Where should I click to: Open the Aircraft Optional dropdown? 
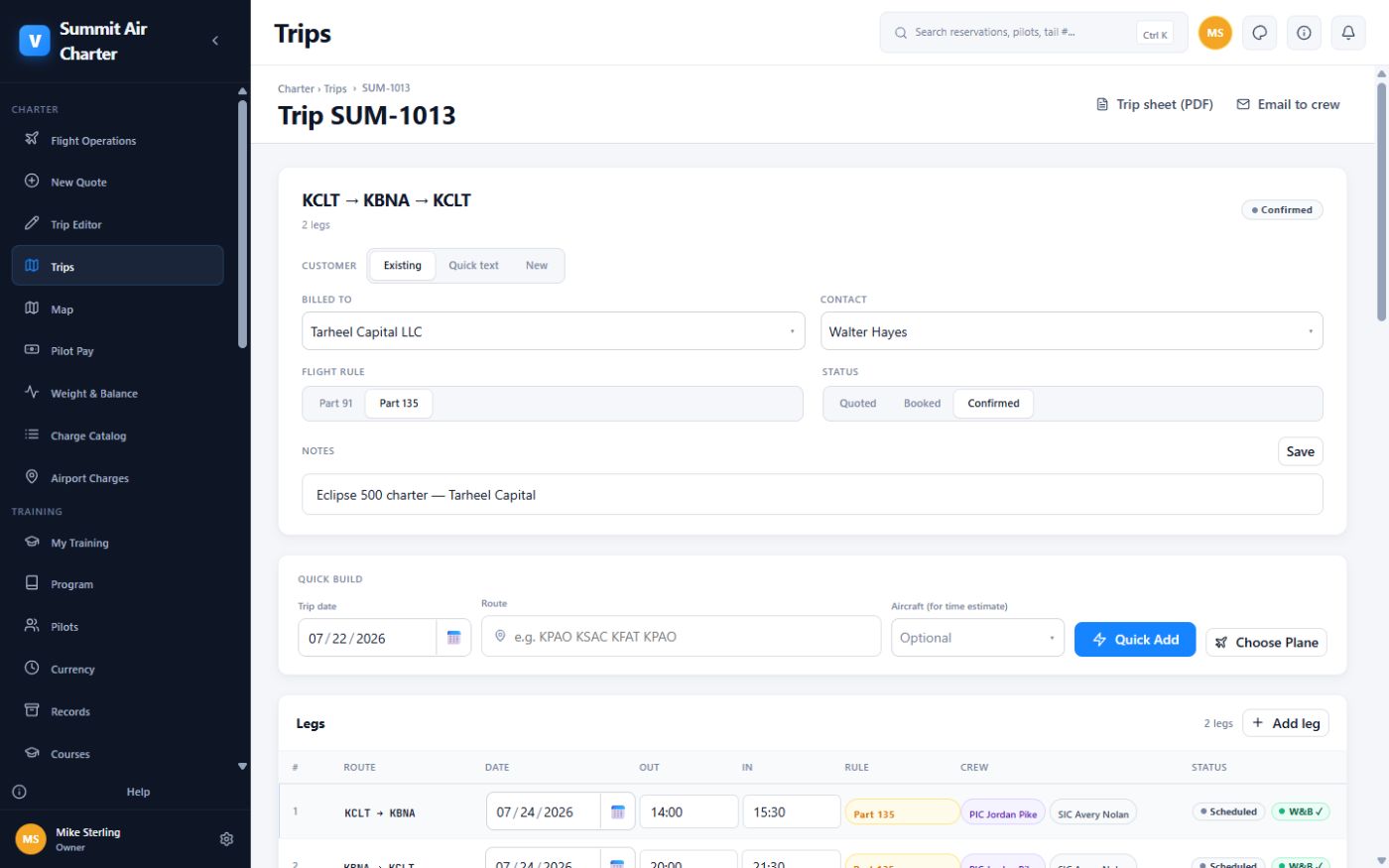point(977,638)
